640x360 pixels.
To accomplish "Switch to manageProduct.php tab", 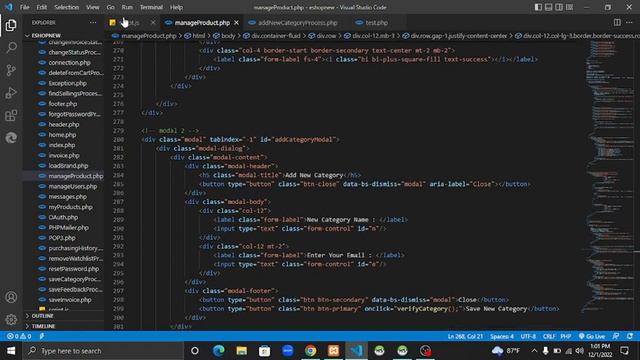I will pos(202,23).
